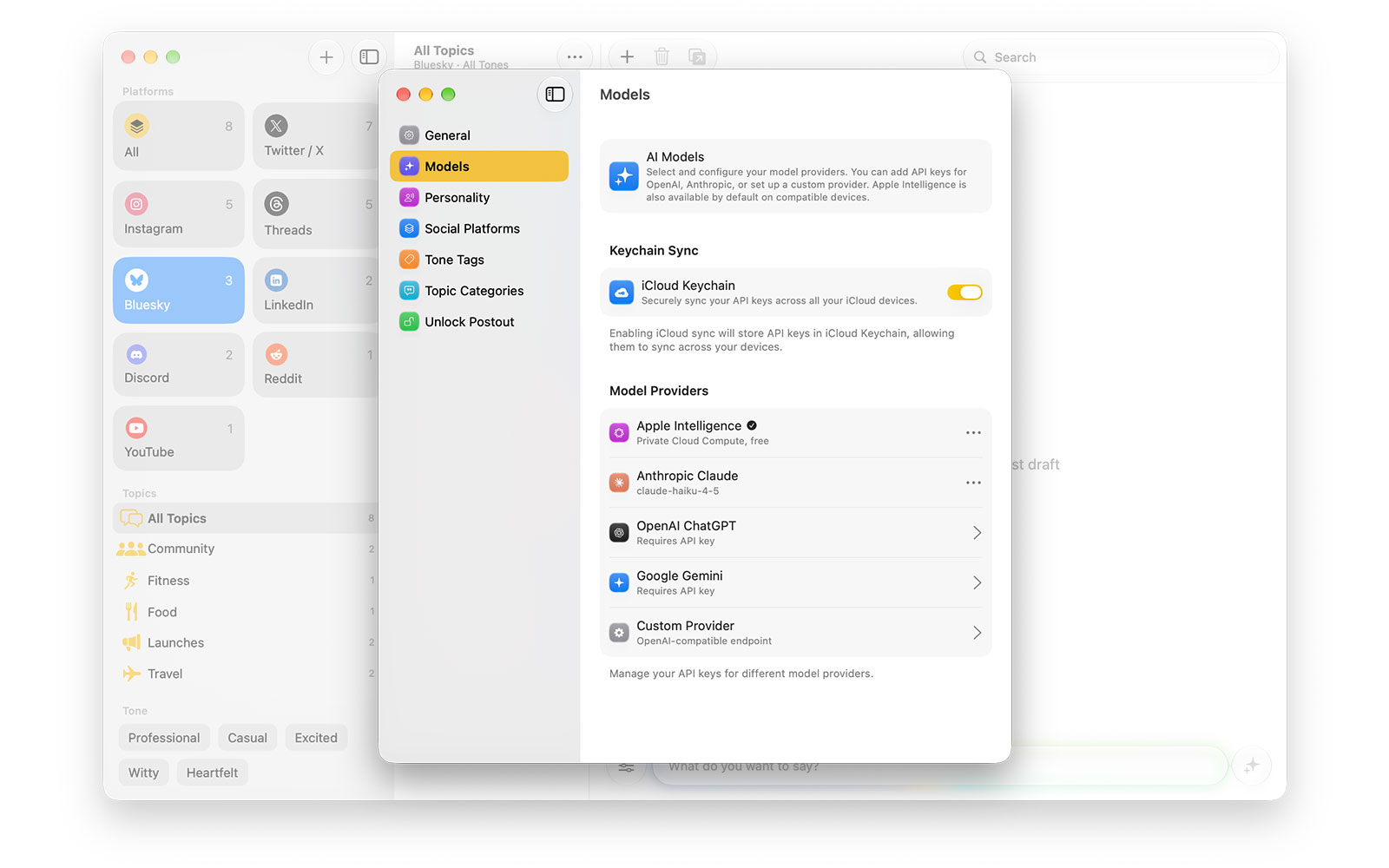Select the Discord platform card
1389x868 pixels.
pyautogui.click(x=179, y=365)
